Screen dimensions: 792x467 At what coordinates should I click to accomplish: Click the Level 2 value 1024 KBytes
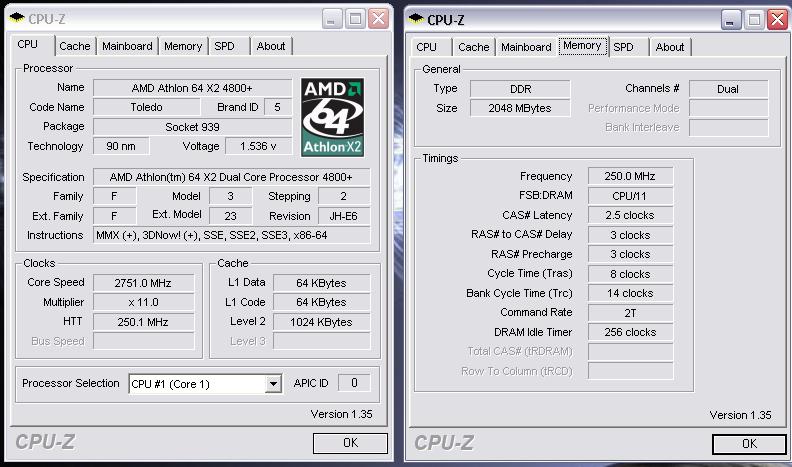pyautogui.click(x=321, y=322)
